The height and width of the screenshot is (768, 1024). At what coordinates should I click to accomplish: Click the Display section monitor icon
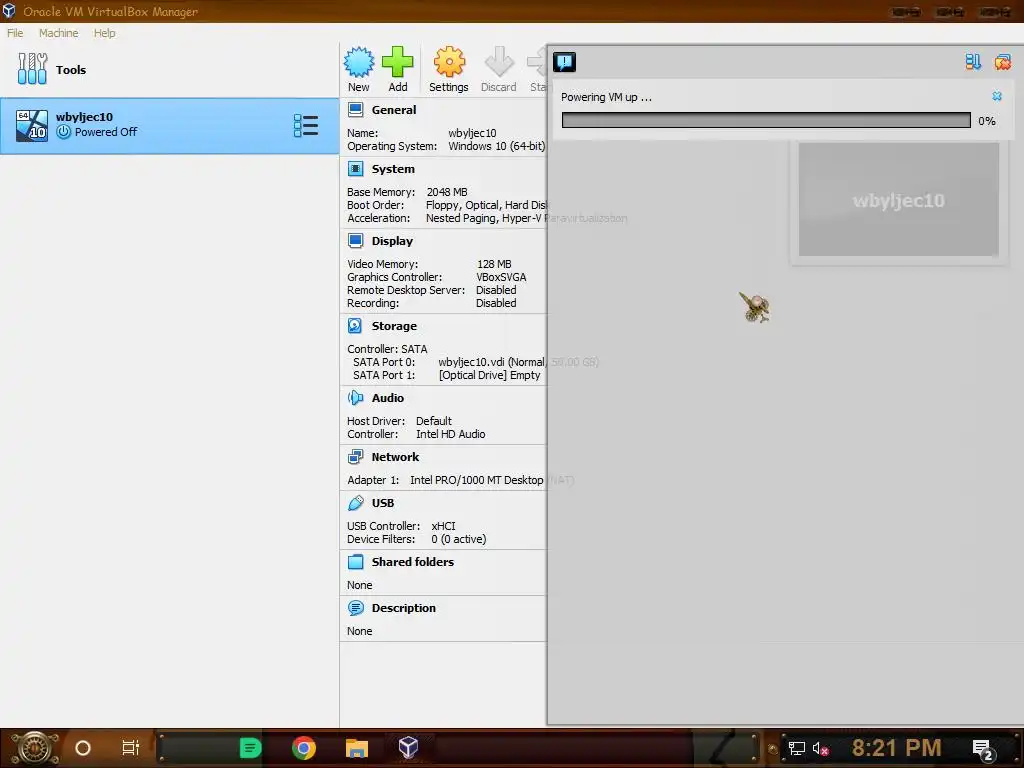point(355,241)
